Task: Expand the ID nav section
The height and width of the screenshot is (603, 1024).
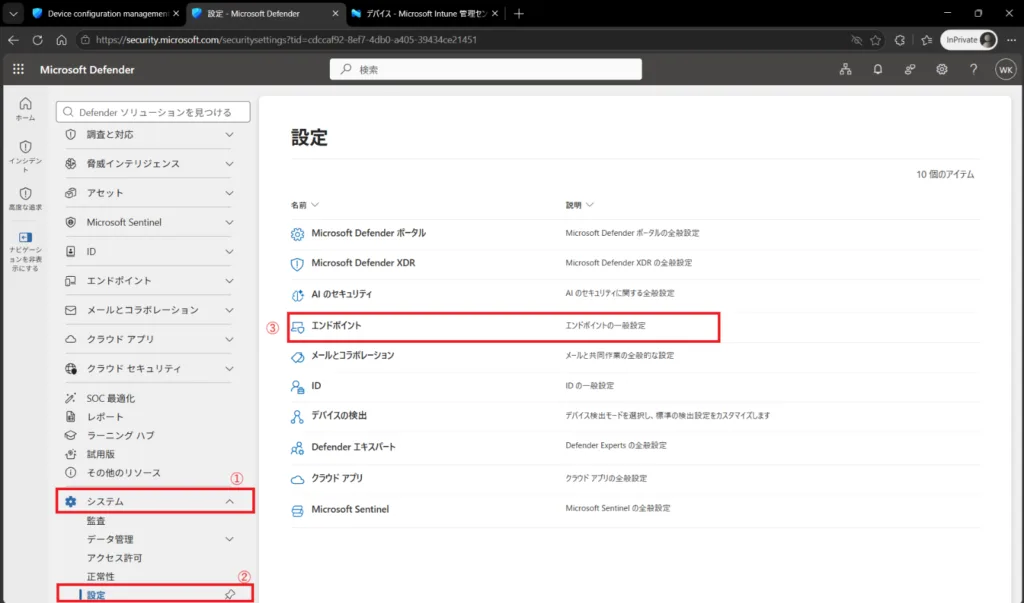Action: click(x=229, y=252)
